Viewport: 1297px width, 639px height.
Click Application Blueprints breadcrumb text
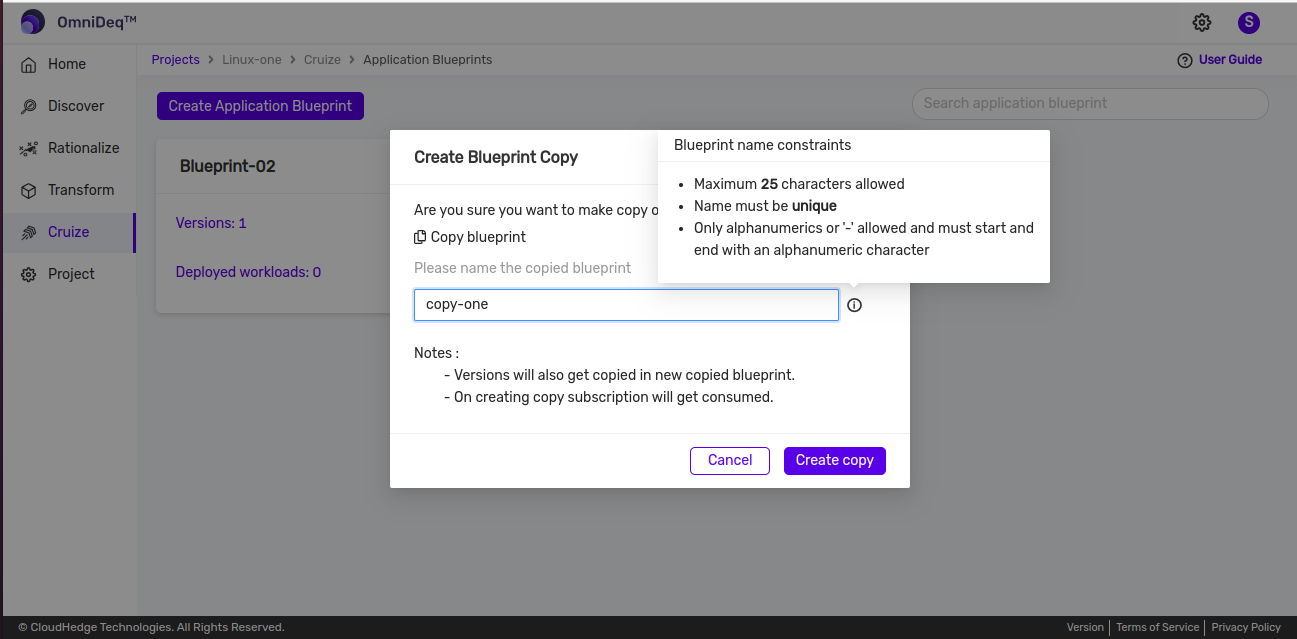(428, 60)
